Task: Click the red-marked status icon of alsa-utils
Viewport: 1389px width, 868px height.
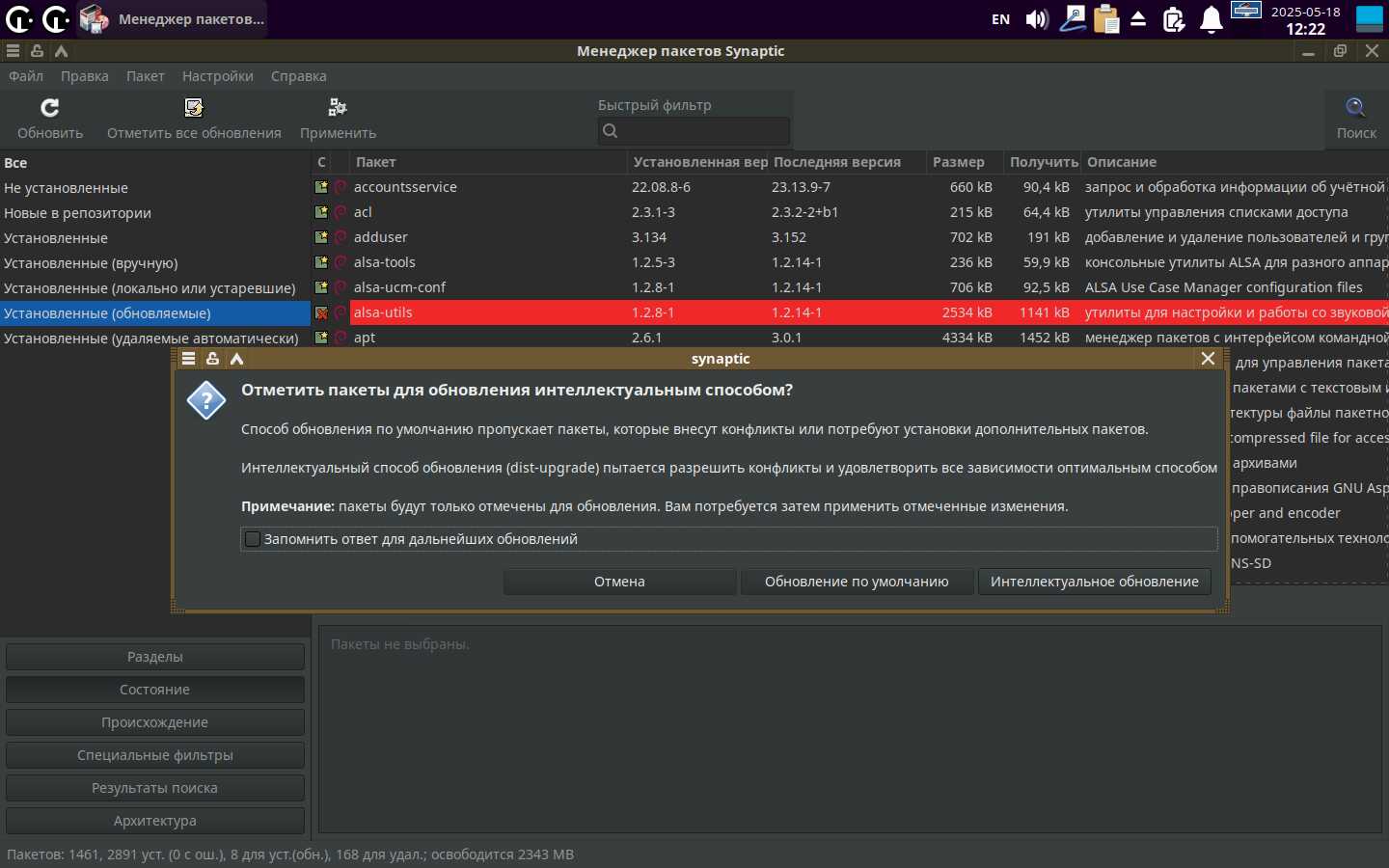Action: click(321, 312)
